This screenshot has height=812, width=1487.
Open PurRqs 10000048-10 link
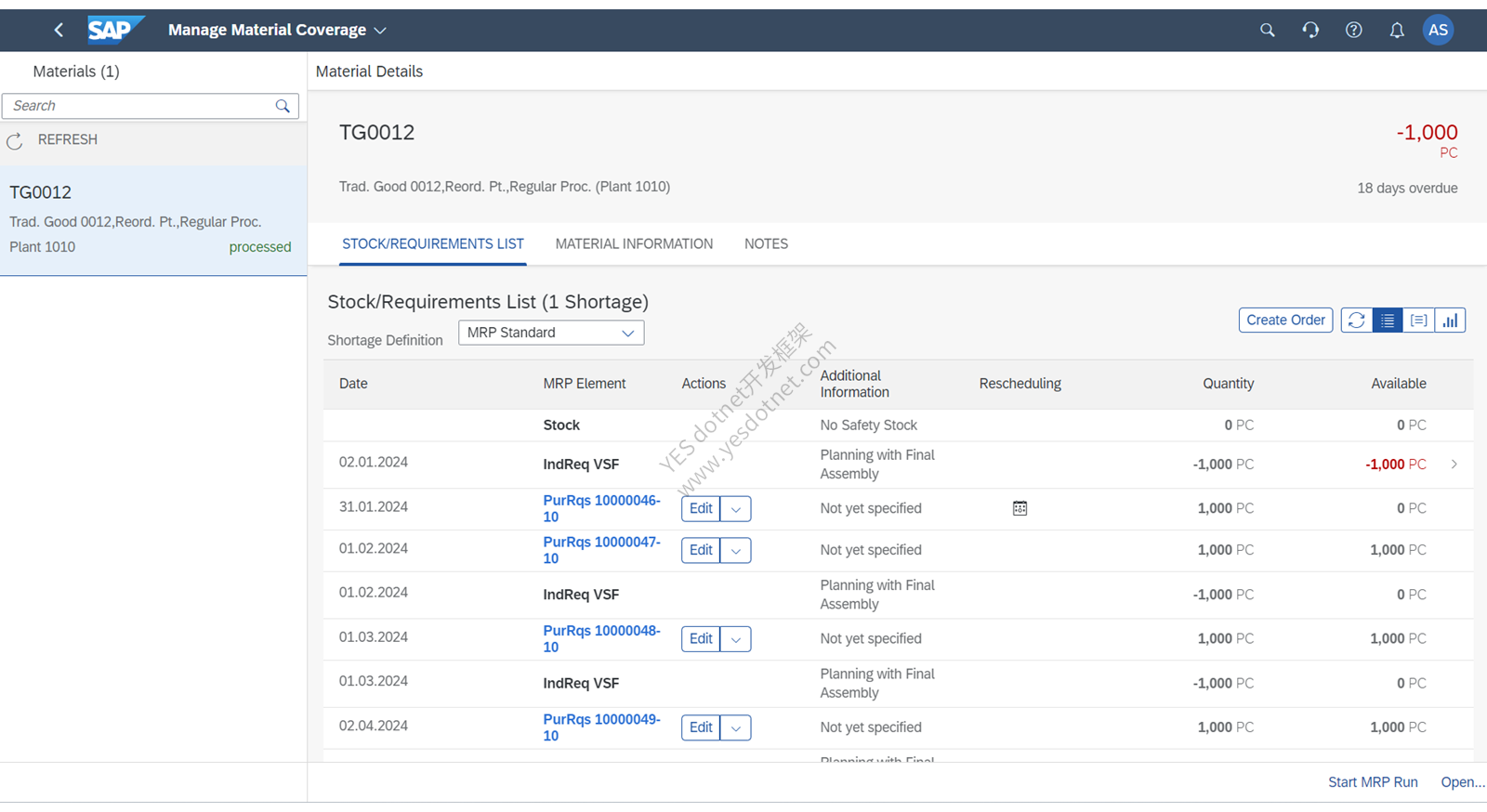601,638
